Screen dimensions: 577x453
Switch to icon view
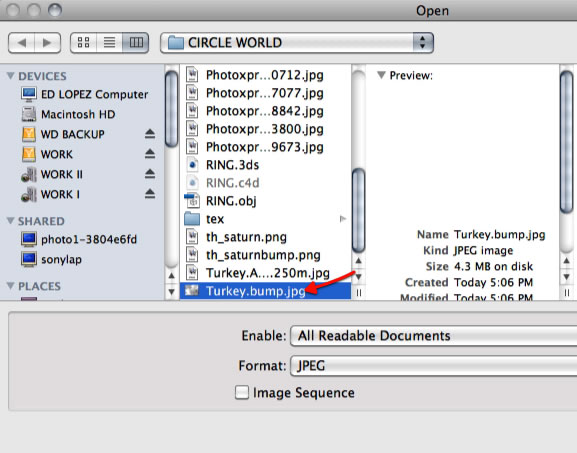pos(84,43)
